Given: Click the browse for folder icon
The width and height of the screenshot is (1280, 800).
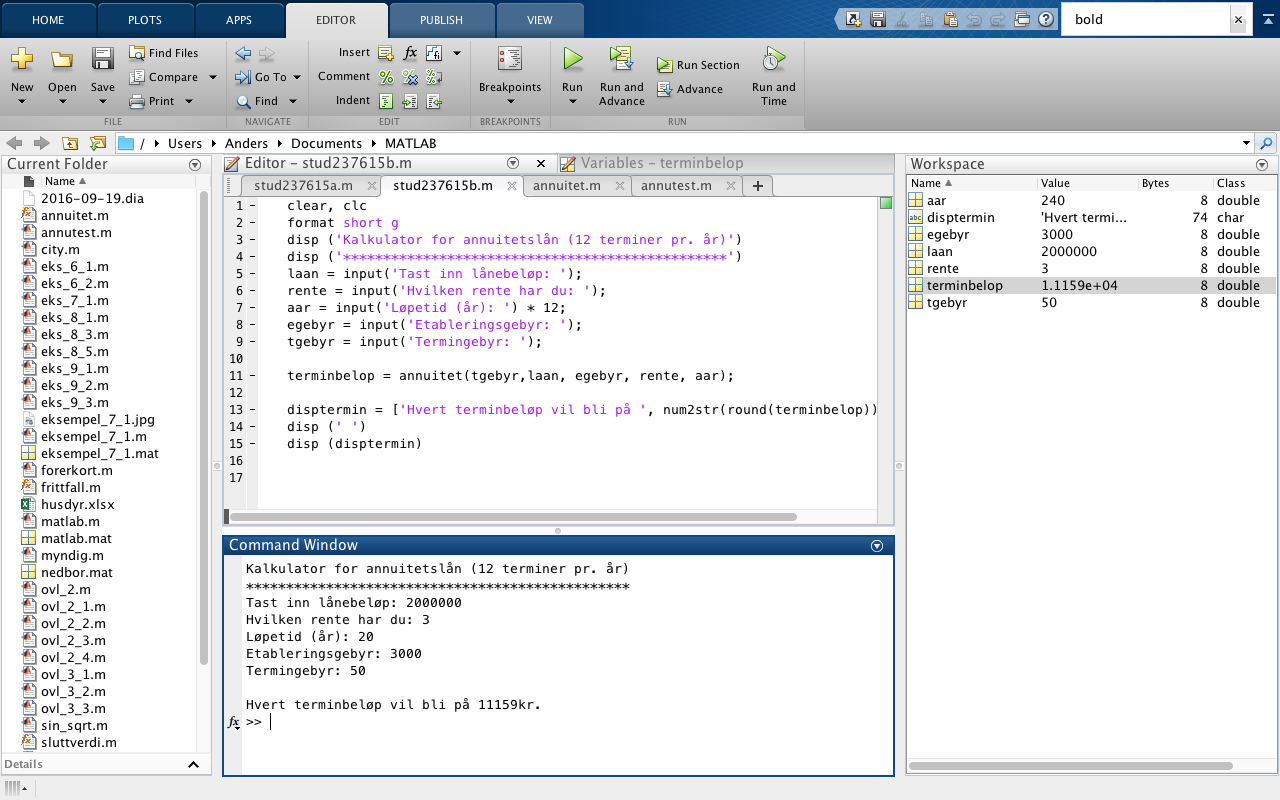Looking at the screenshot, I should (97, 143).
